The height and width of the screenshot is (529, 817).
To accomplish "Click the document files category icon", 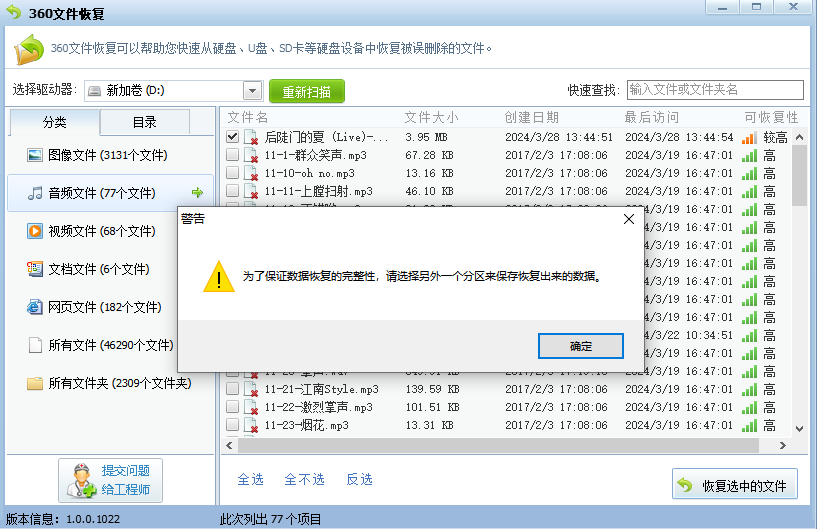I will click(x=35, y=269).
